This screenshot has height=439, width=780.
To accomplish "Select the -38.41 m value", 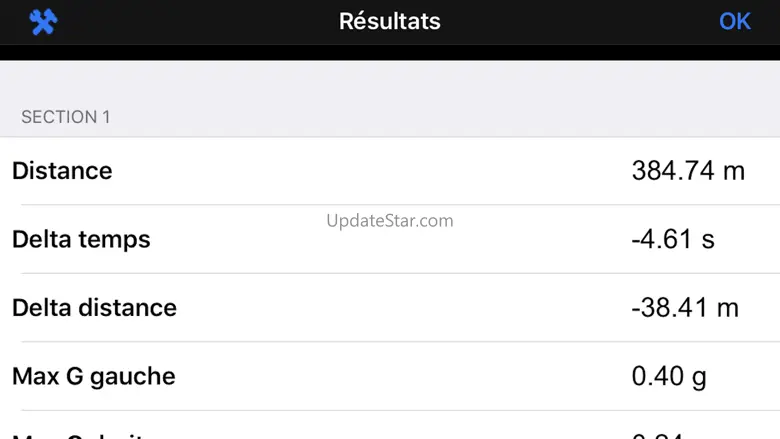I will tap(685, 308).
